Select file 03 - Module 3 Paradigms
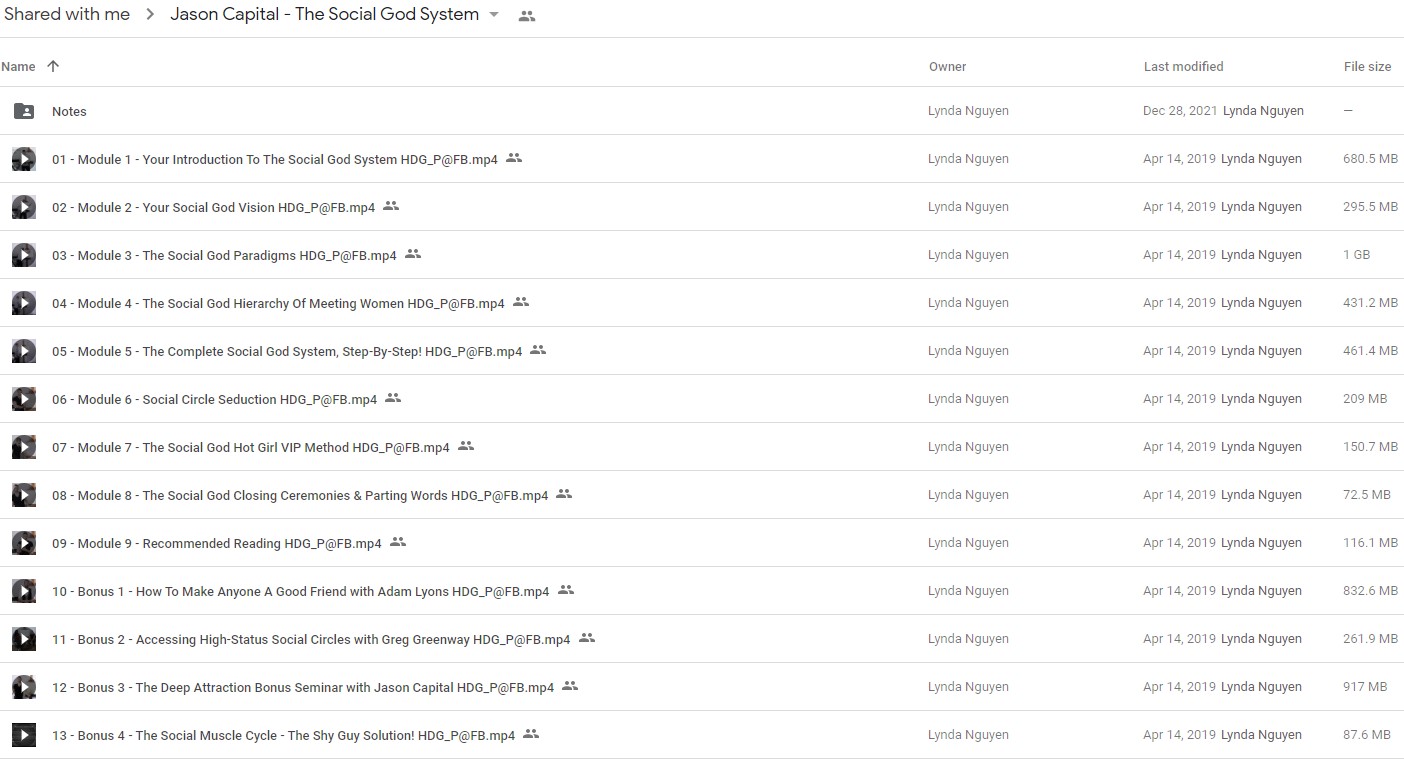The width and height of the screenshot is (1404, 765). pos(224,256)
